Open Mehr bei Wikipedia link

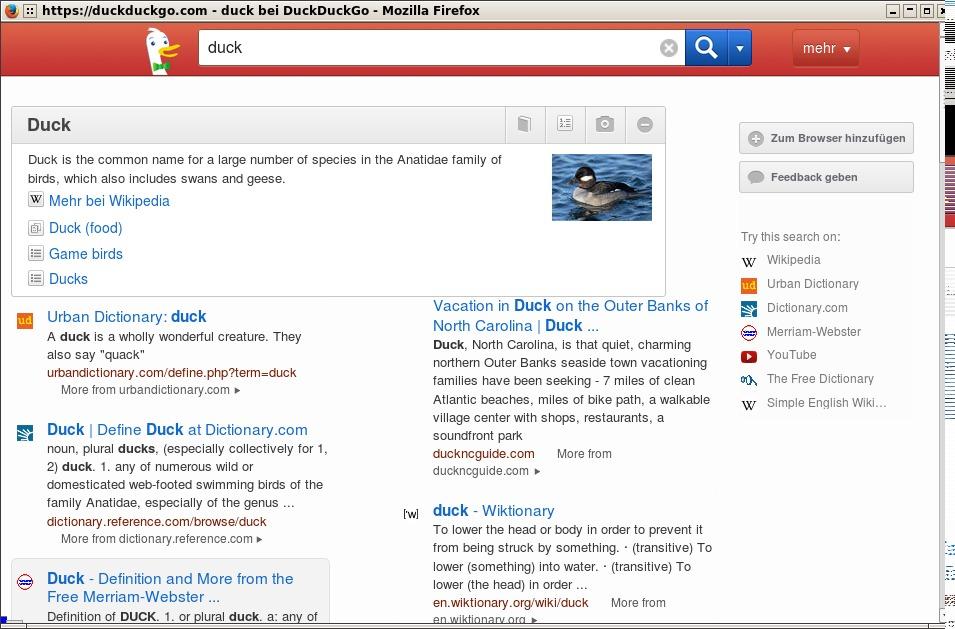[109, 201]
